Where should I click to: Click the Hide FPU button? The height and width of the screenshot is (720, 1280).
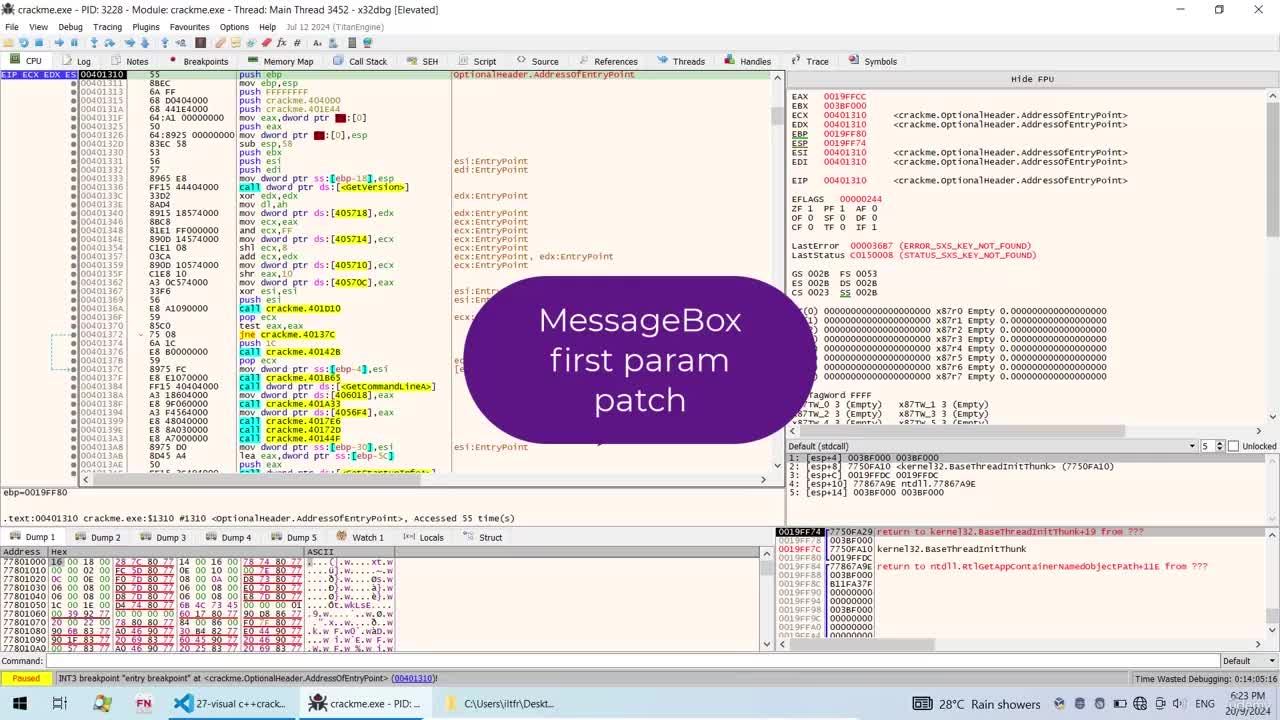coord(1031,79)
